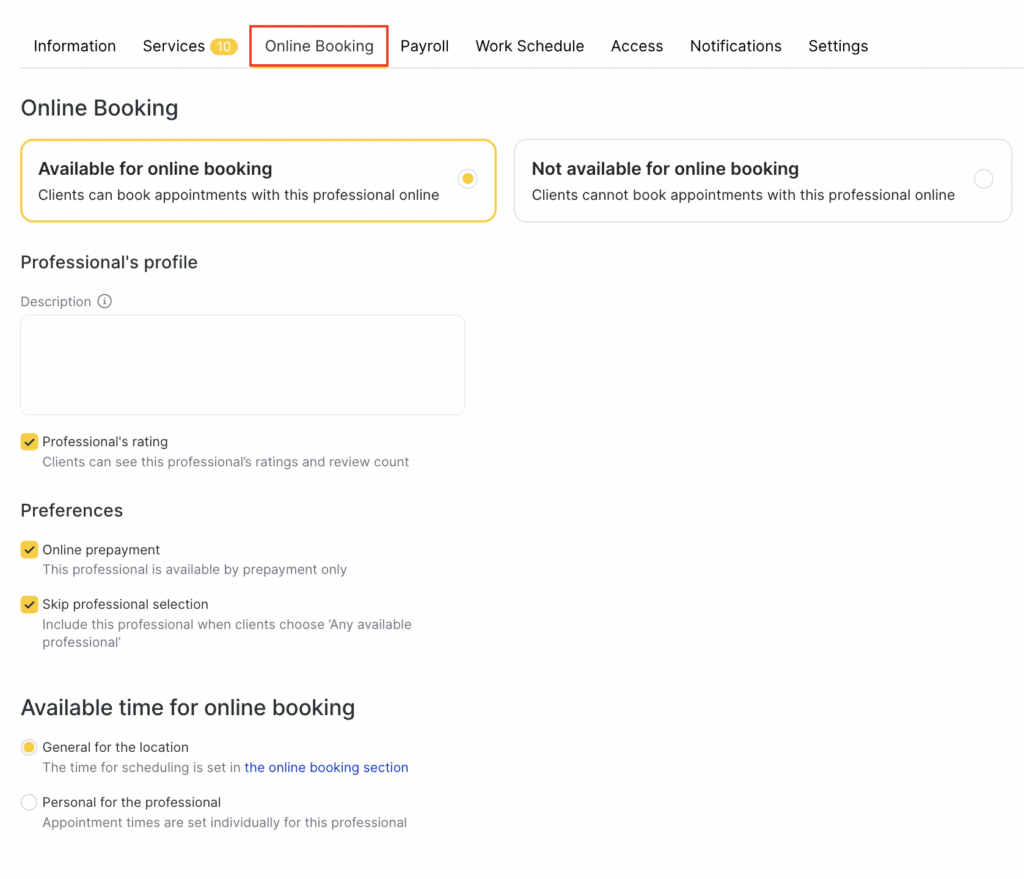Toggle Skip professional selection checkbox
This screenshot has width=1024, height=879.
pyautogui.click(x=30, y=605)
